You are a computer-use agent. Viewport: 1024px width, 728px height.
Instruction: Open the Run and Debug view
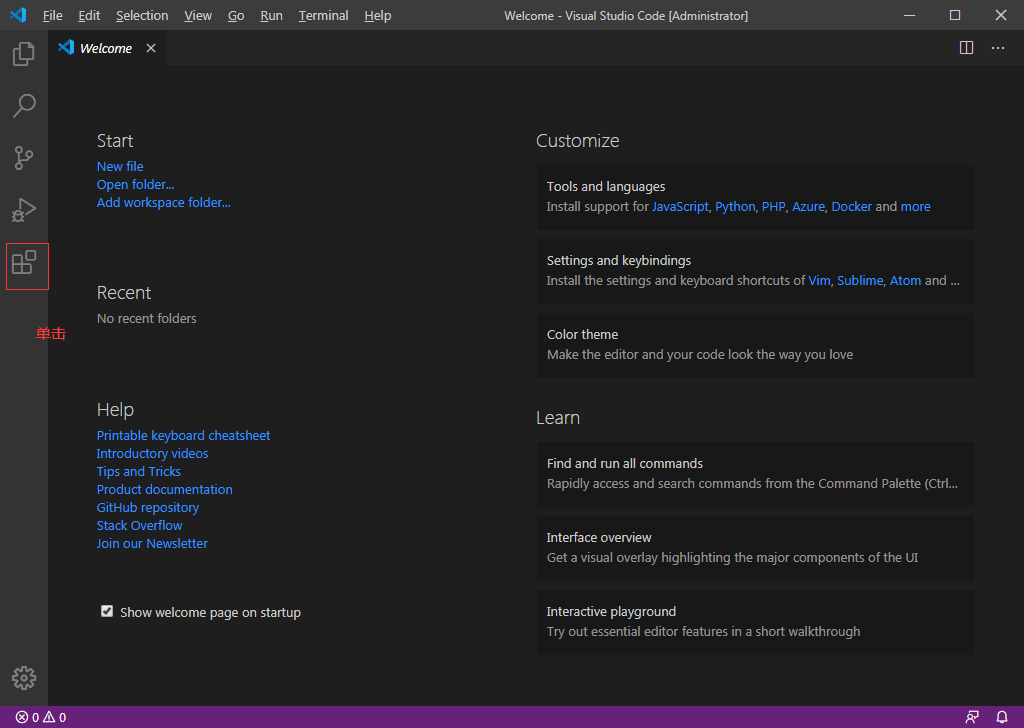click(x=24, y=210)
